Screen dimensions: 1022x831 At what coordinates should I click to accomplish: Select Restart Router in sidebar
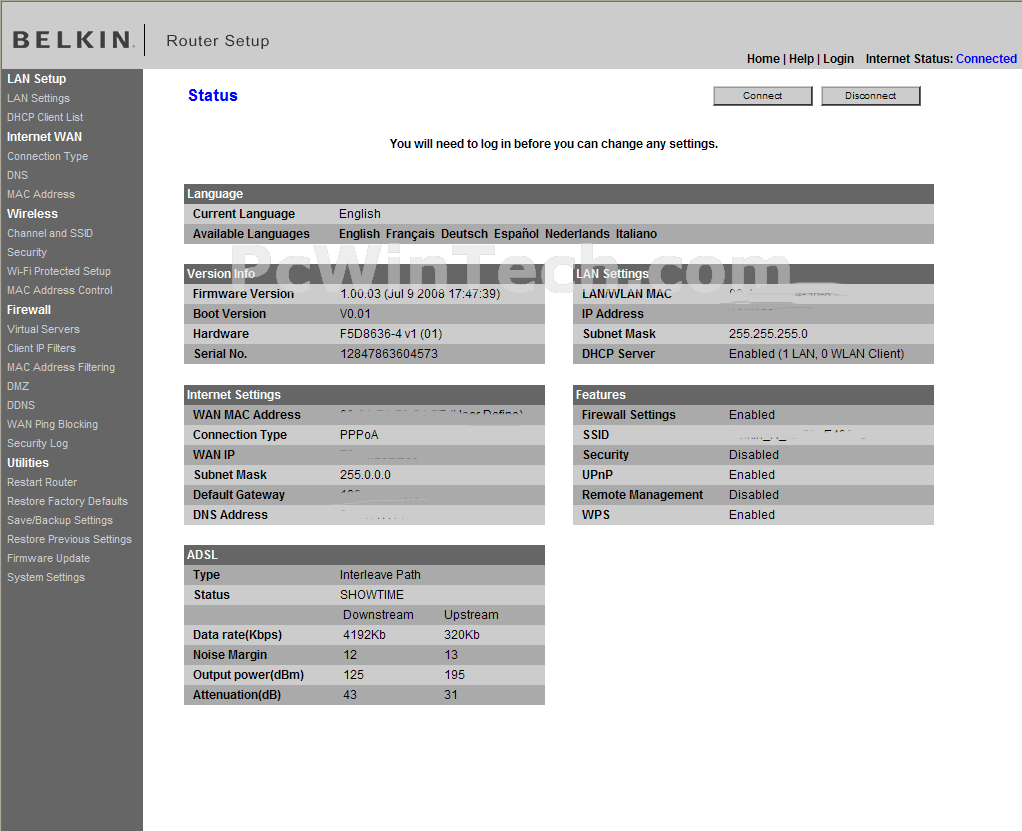click(42, 482)
